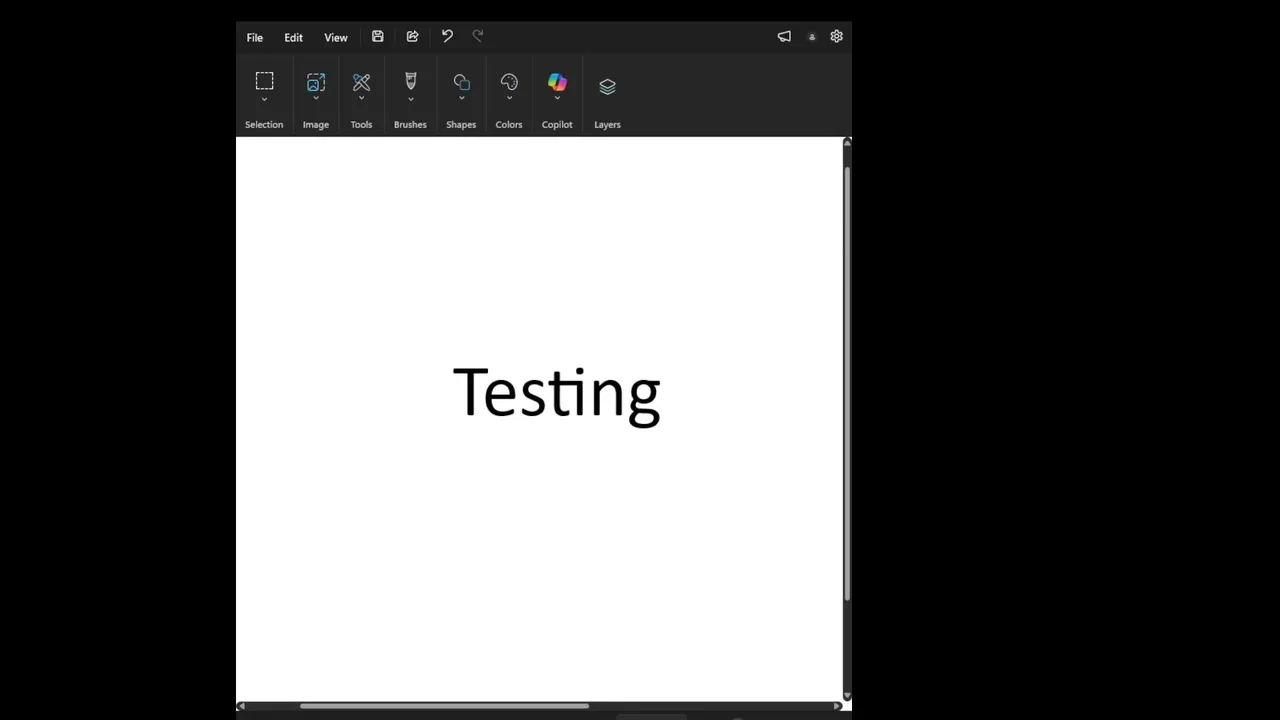Screen dimensions: 1280x720
Task: Click the vertical scrollbar thumb
Action: click(847, 383)
